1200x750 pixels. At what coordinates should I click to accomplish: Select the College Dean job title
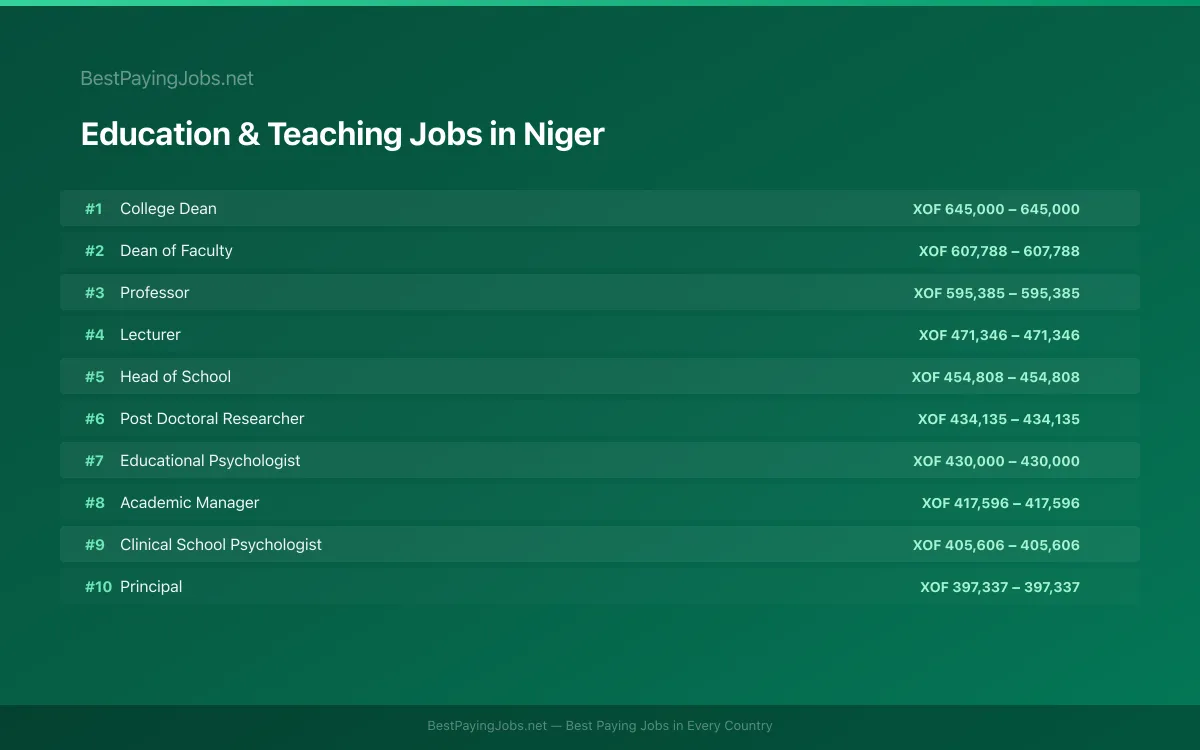[168, 209]
